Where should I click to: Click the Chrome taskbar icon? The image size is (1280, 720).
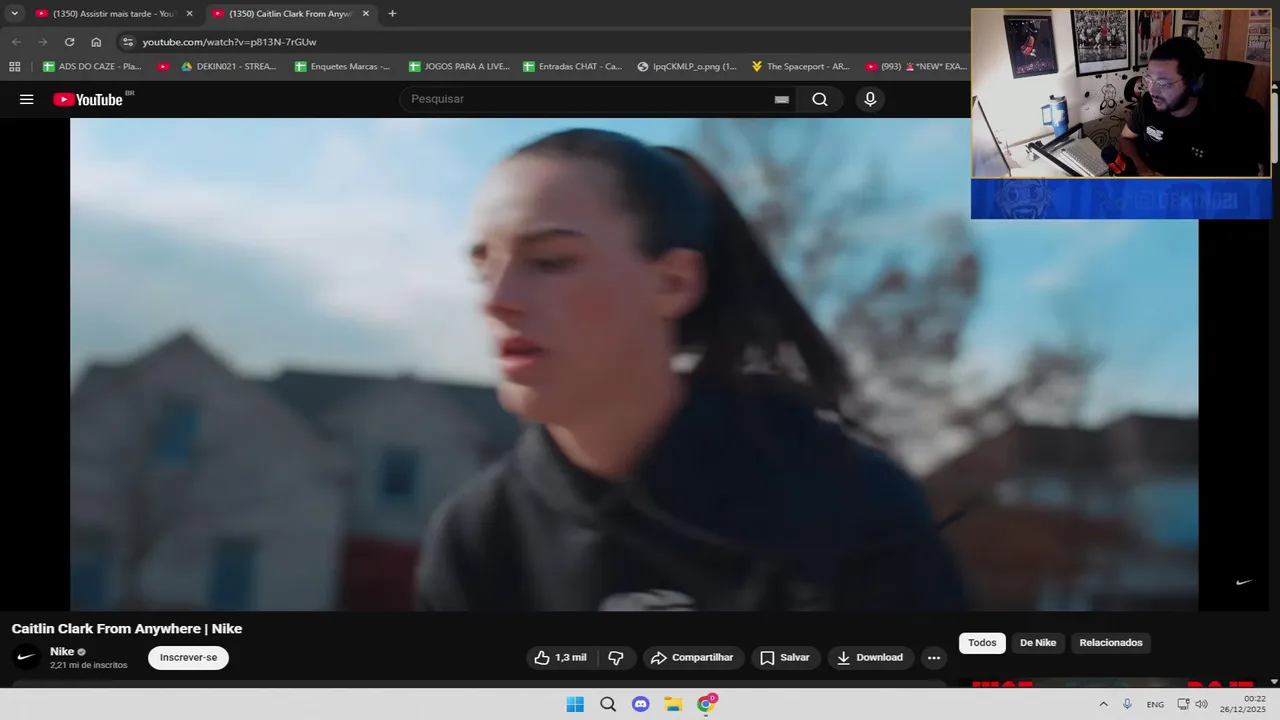pyautogui.click(x=706, y=704)
